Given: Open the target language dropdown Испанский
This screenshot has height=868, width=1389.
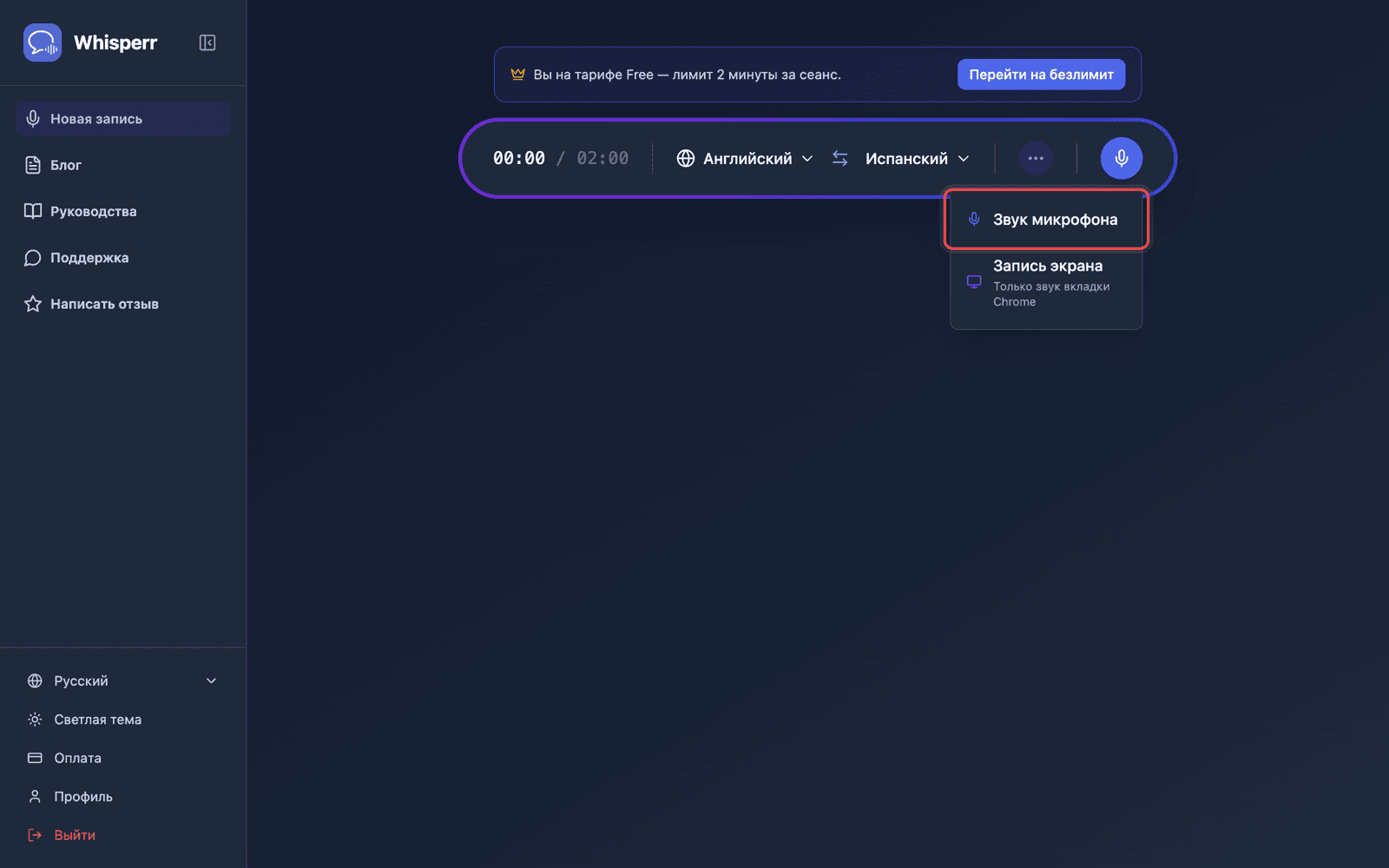Looking at the screenshot, I should point(917,159).
